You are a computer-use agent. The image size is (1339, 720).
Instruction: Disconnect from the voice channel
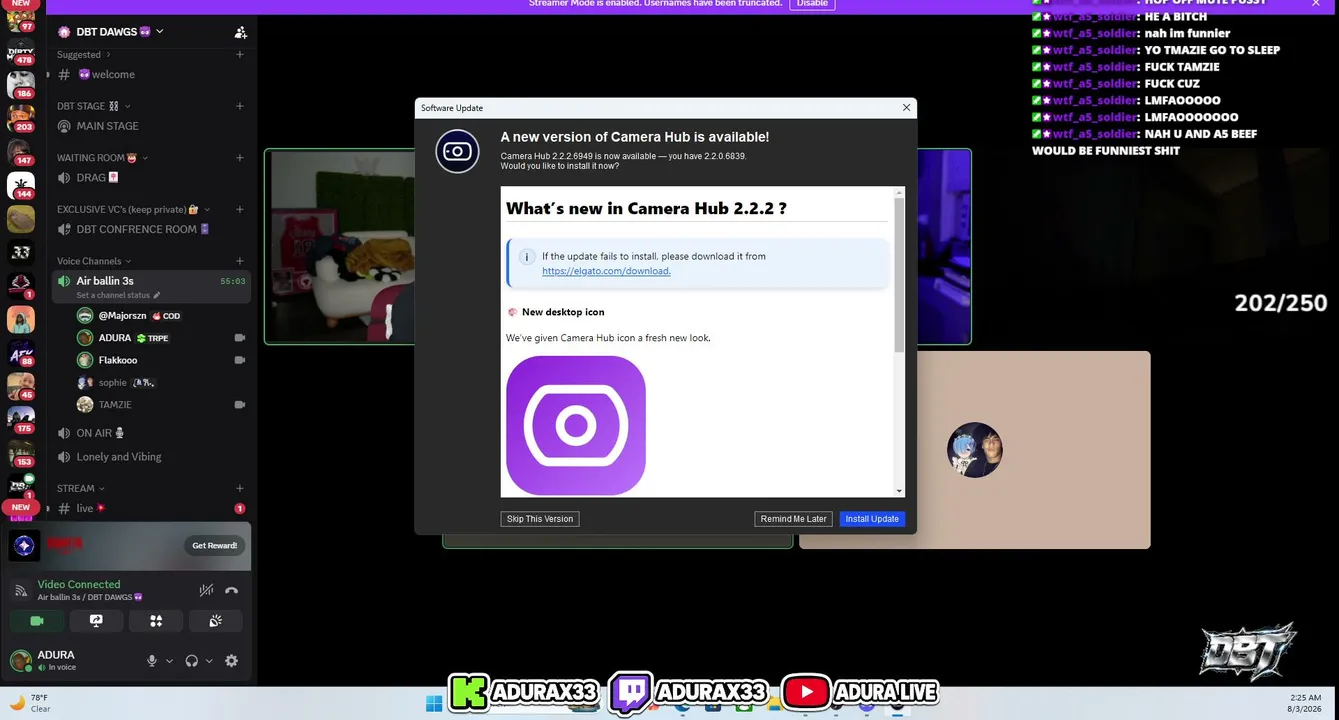pos(231,590)
